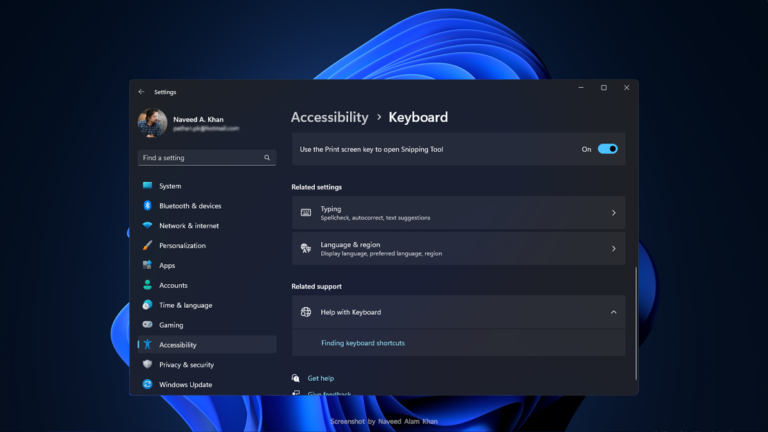
Task: Select the Network & internet wifi icon
Action: coord(147,226)
